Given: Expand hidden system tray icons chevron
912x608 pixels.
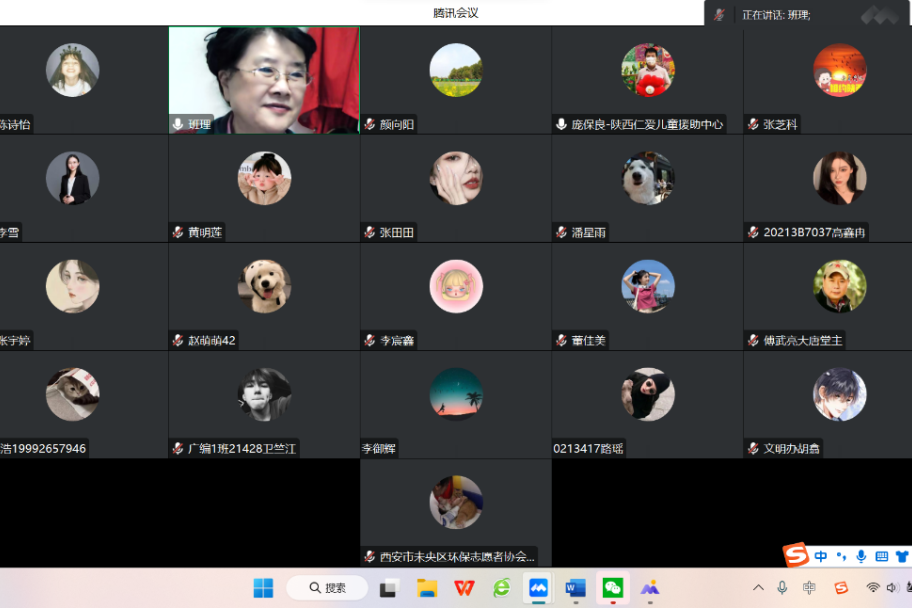Looking at the screenshot, I should pos(758,588).
